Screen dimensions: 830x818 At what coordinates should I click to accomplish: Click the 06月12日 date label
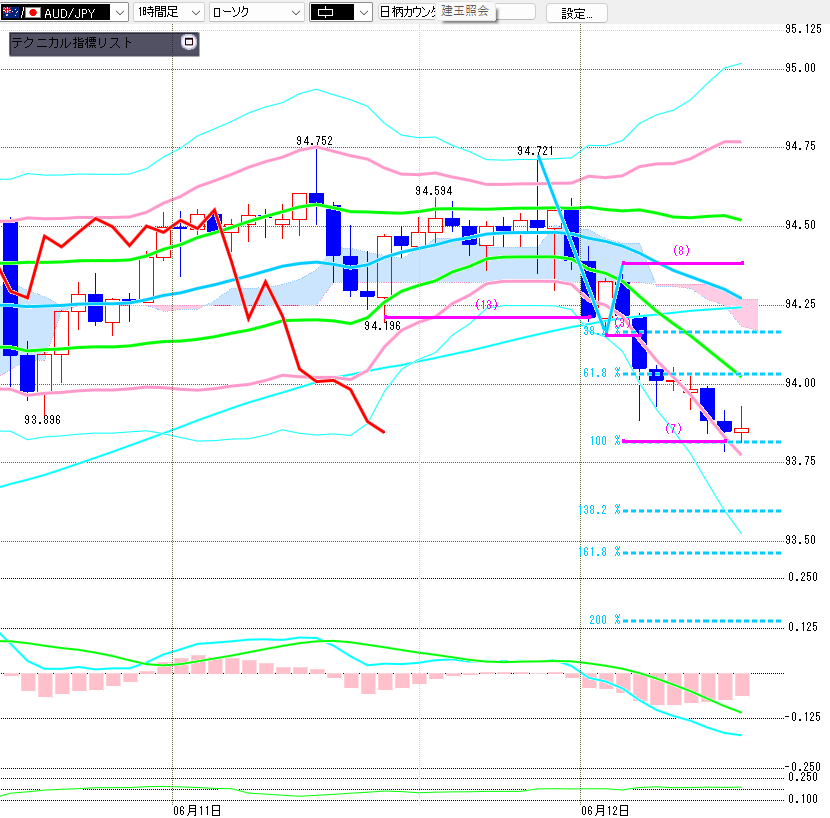pyautogui.click(x=605, y=811)
